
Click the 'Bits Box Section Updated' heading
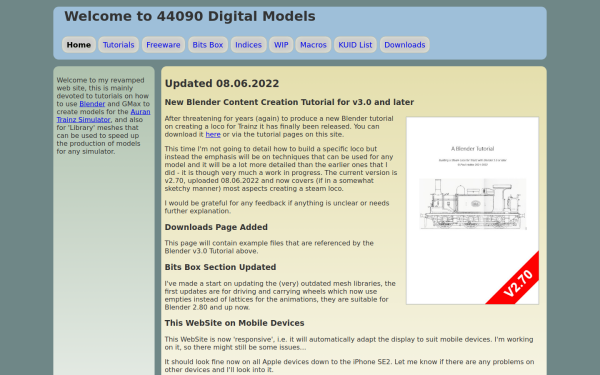pos(220,267)
